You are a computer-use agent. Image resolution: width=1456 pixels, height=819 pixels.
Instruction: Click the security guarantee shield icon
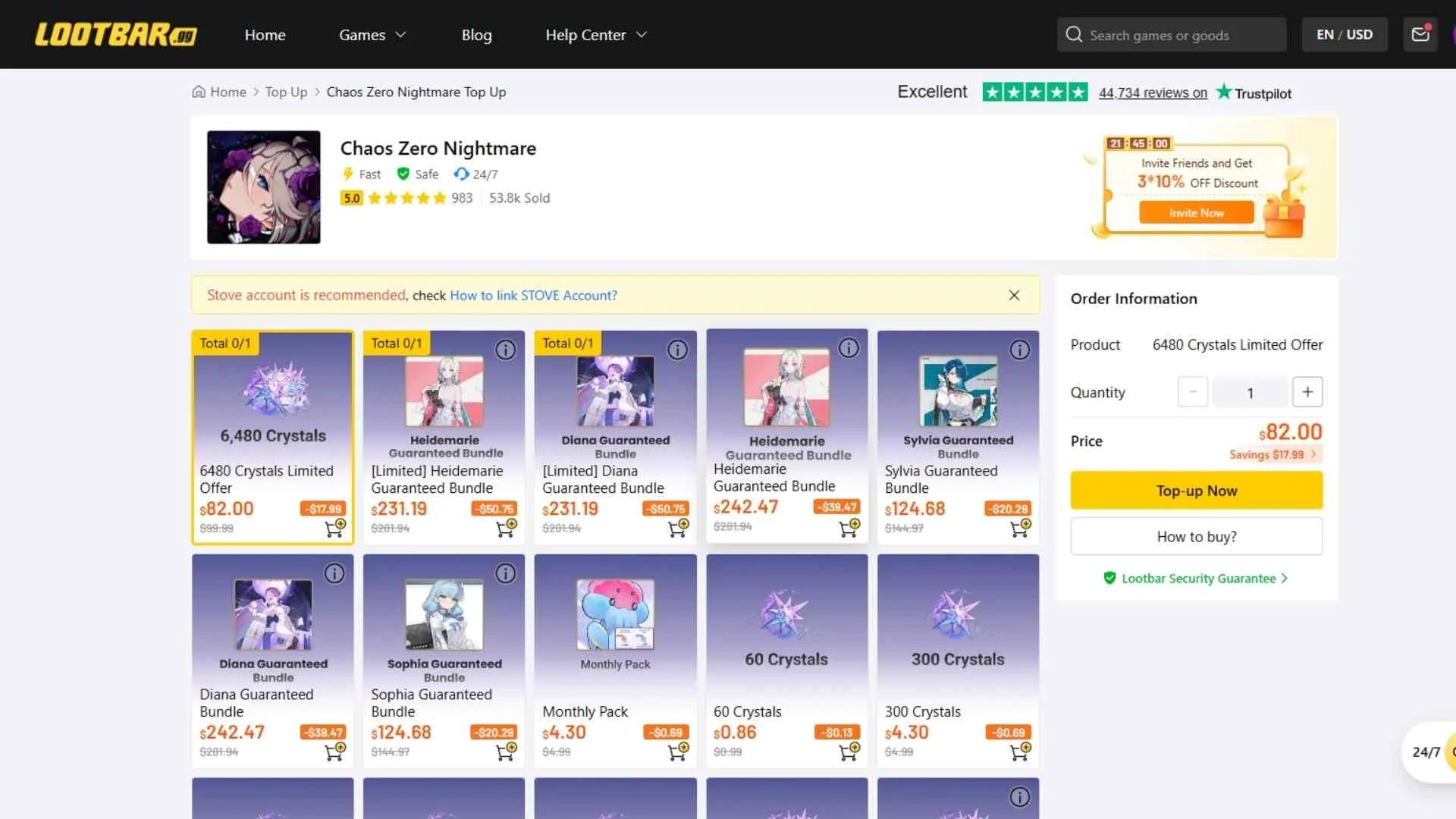point(1109,578)
